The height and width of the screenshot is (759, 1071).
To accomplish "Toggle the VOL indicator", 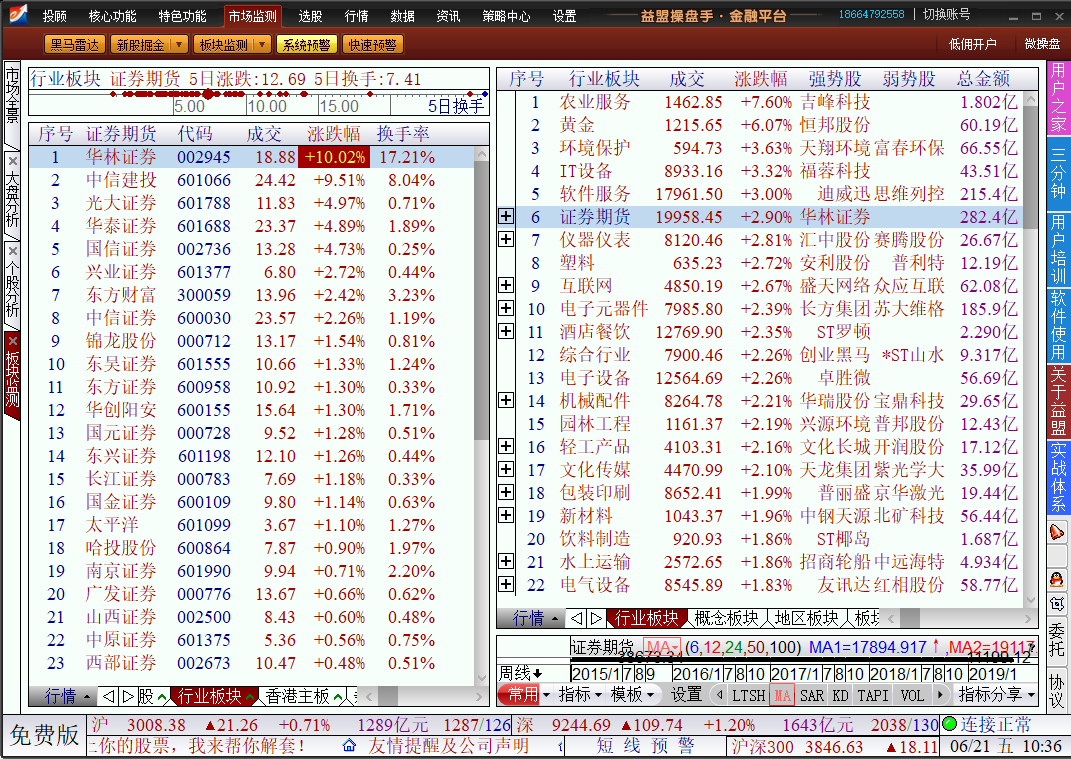I will pos(912,695).
